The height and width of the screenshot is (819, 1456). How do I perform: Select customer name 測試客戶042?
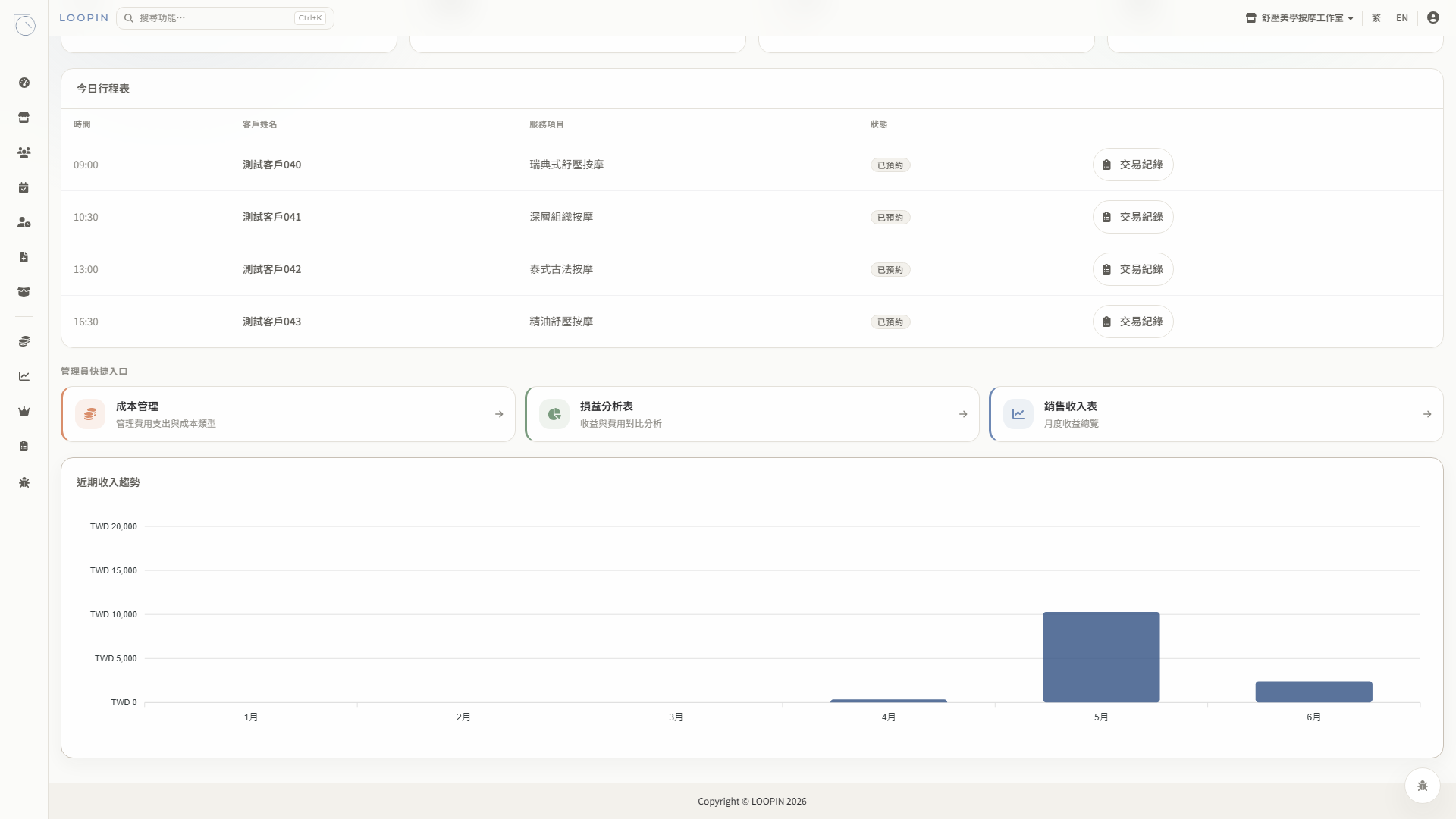[271, 269]
